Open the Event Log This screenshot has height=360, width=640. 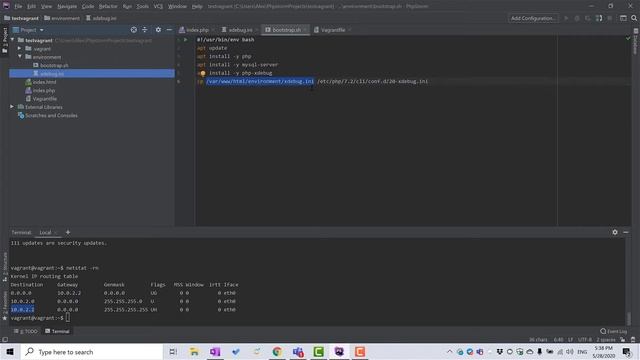click(613, 331)
